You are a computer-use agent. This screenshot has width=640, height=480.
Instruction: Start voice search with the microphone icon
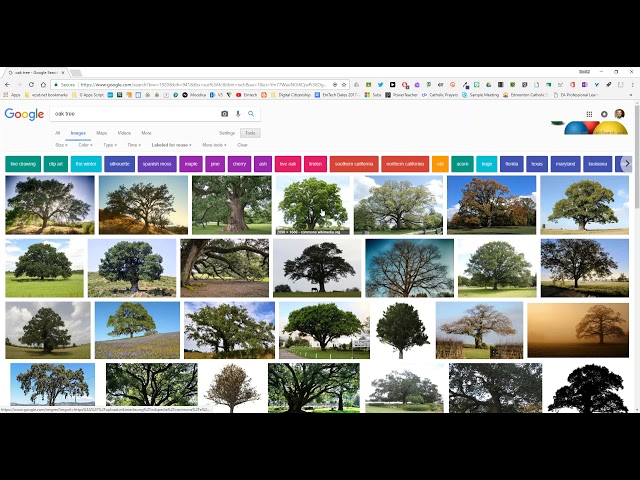point(238,114)
